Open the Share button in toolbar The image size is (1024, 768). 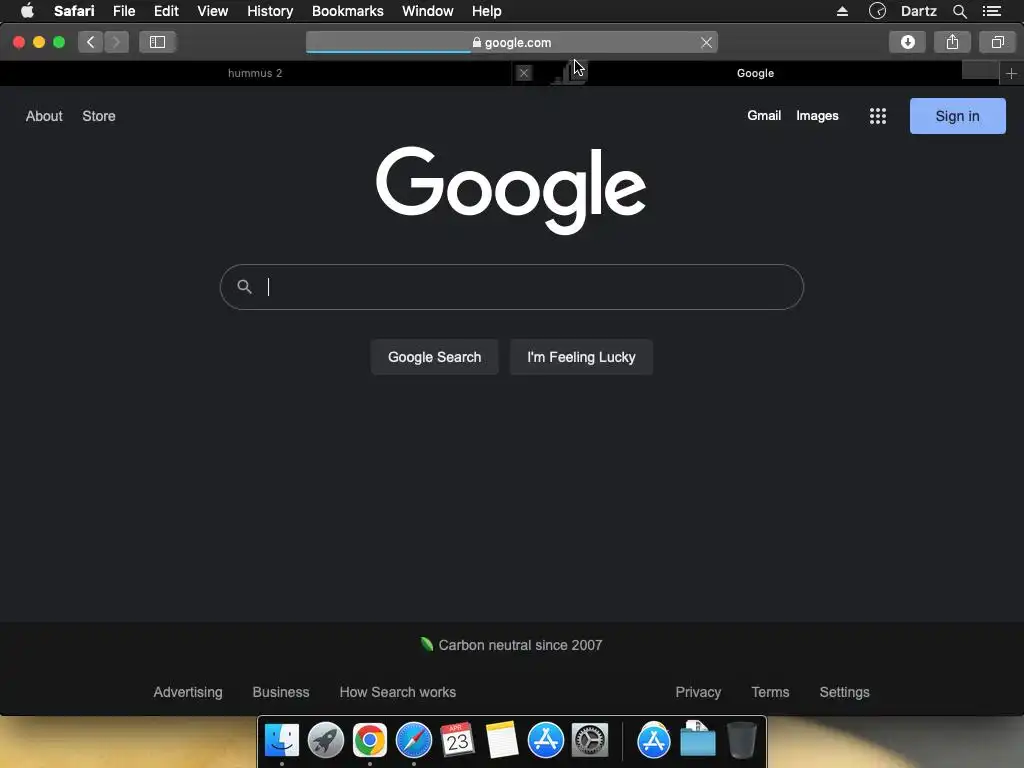click(x=952, y=42)
